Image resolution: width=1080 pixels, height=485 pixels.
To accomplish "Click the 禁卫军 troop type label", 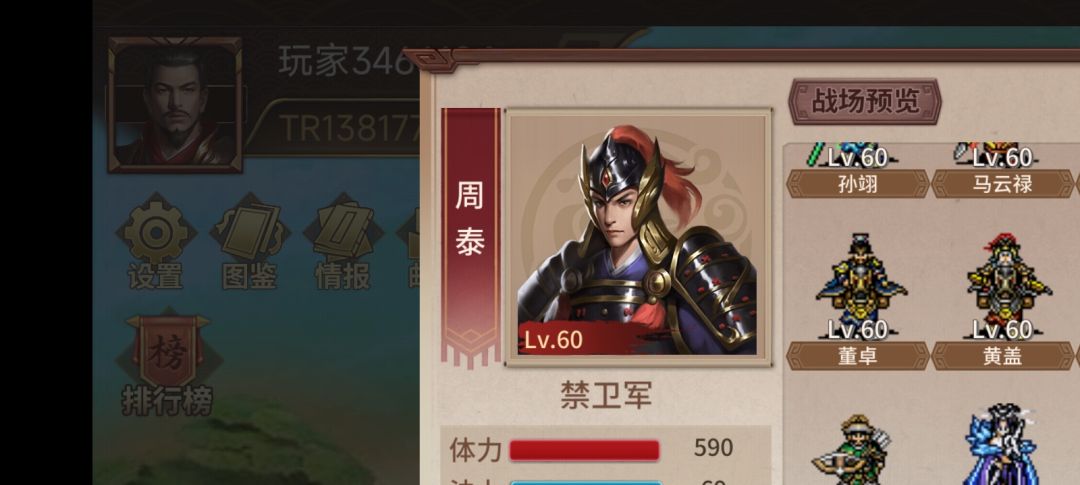I will point(606,396).
